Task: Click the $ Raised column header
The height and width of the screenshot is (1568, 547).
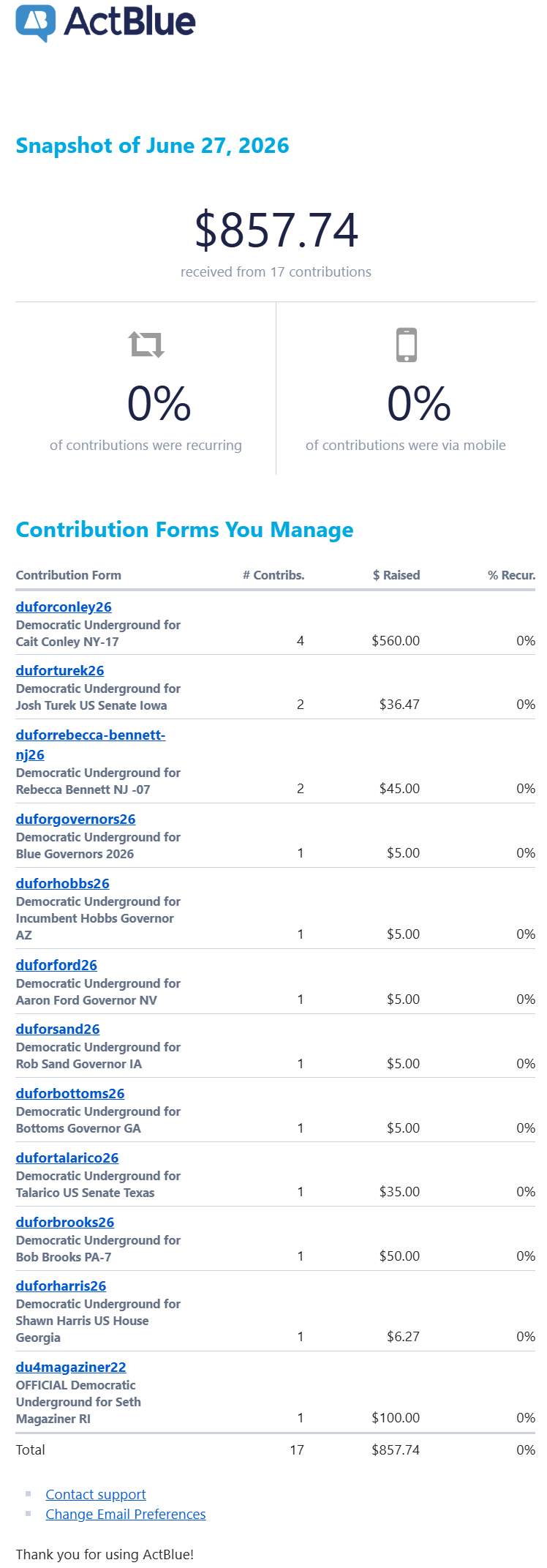Action: (396, 575)
